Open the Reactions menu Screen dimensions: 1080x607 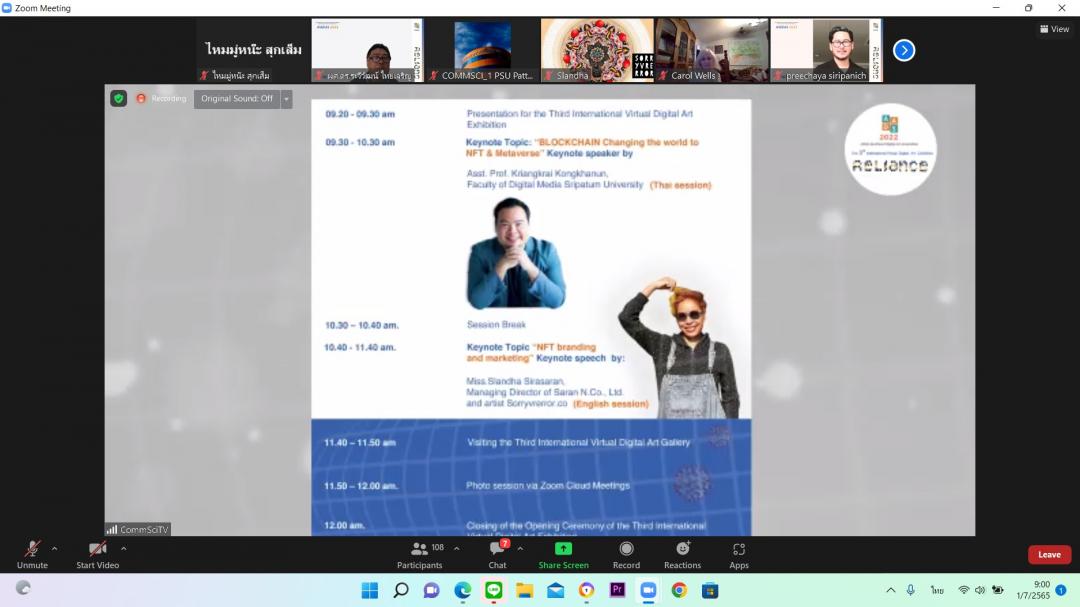[x=682, y=550]
